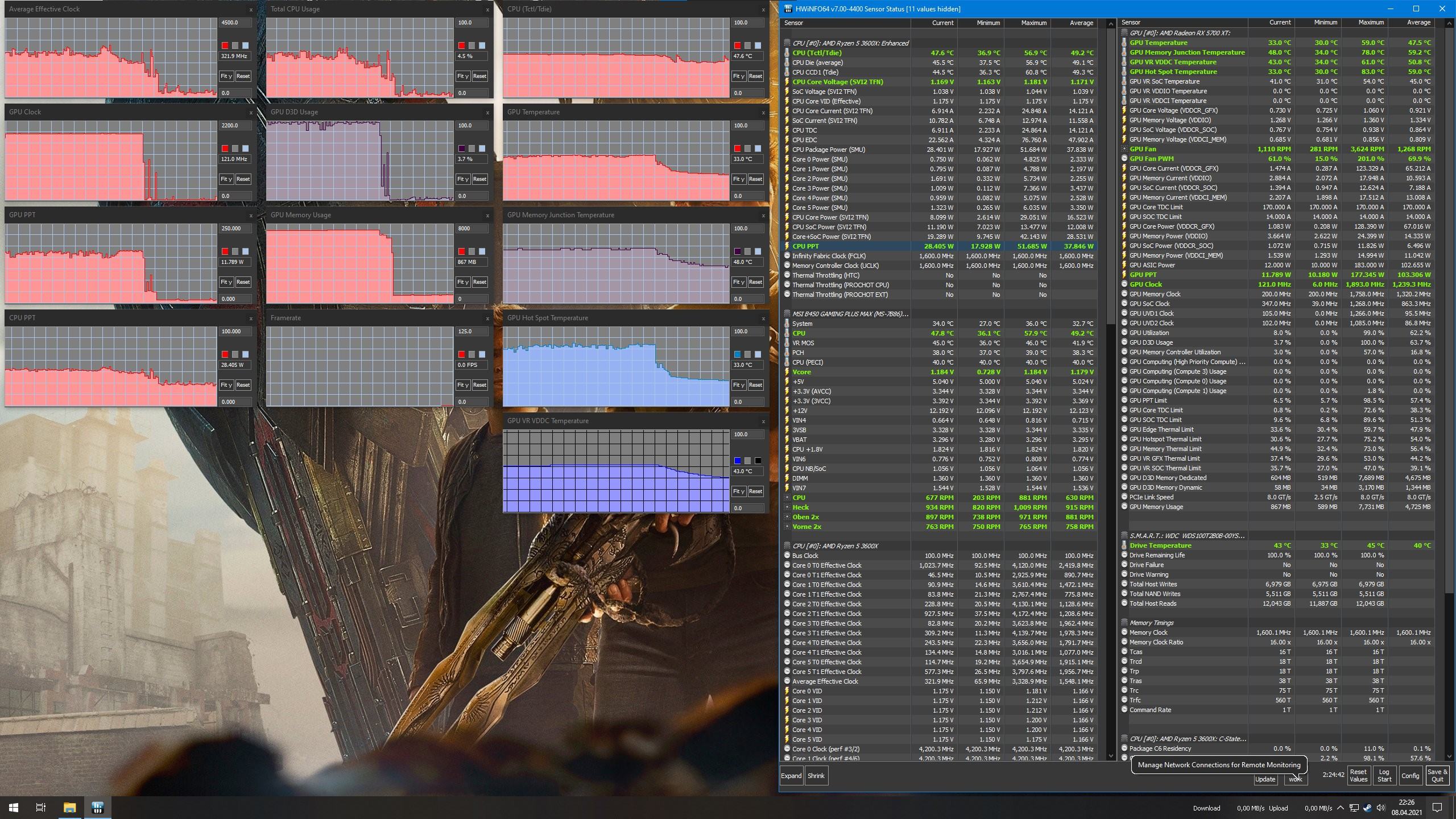Click Reset in Total CPU Usage graph
The height and width of the screenshot is (819, 1456).
(x=479, y=76)
